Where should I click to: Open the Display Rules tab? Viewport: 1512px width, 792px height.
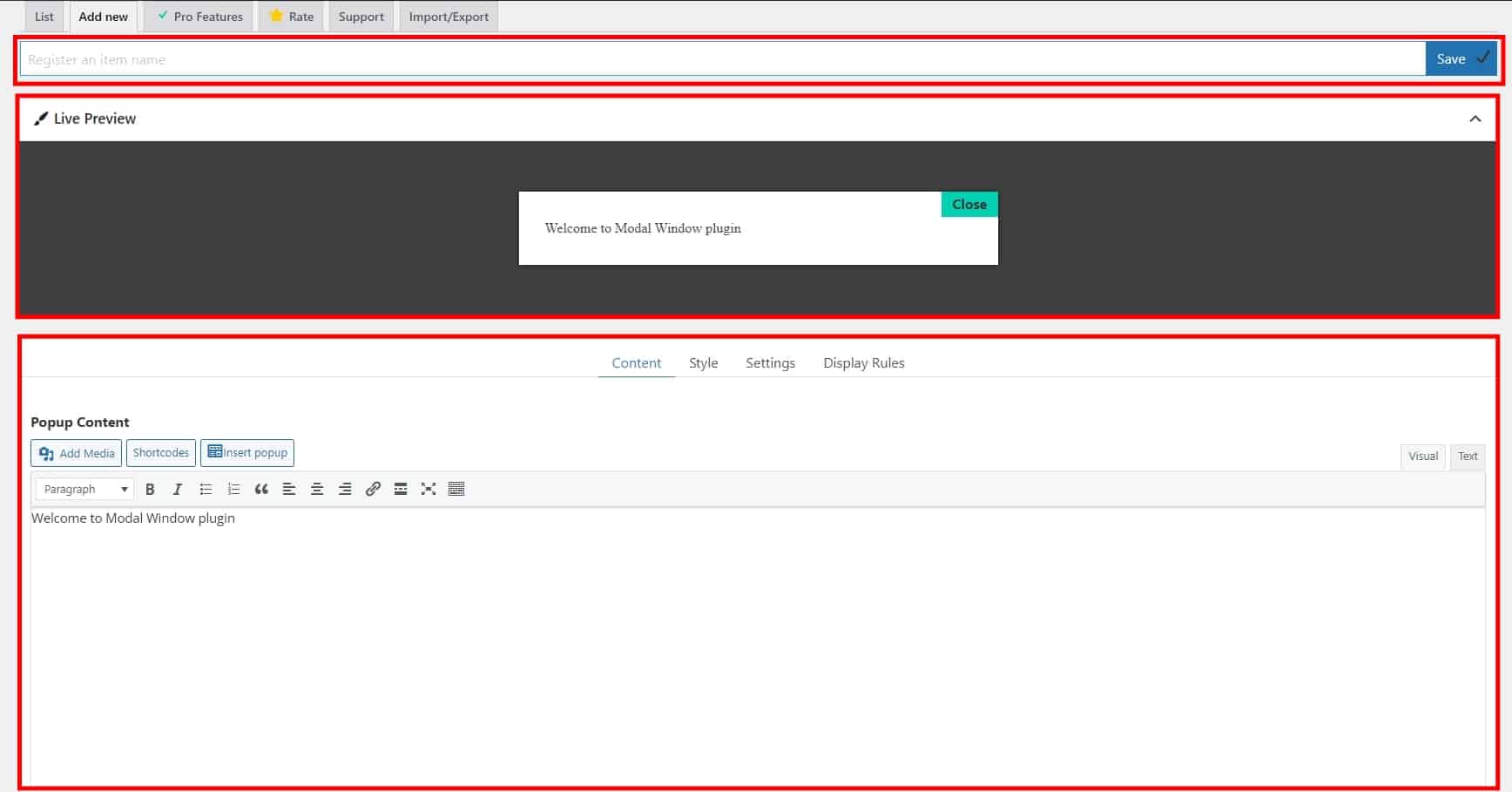[864, 362]
